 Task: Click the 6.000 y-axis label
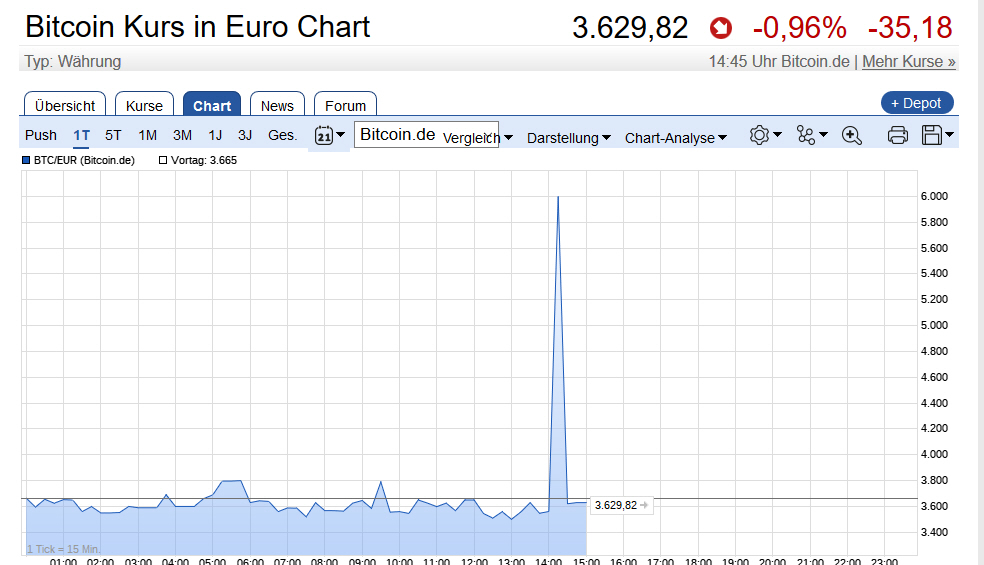pyautogui.click(x=934, y=196)
